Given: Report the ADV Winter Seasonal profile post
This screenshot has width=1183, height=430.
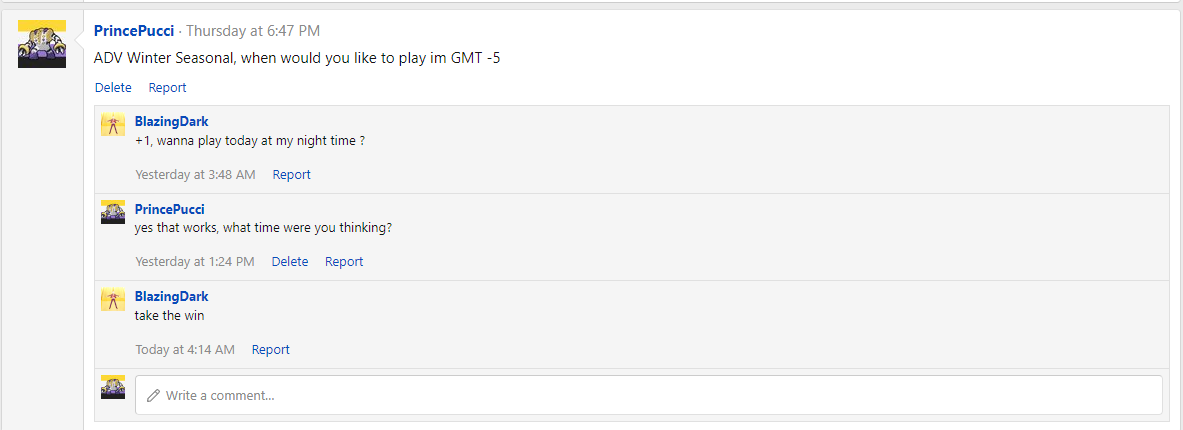Looking at the screenshot, I should tap(167, 88).
